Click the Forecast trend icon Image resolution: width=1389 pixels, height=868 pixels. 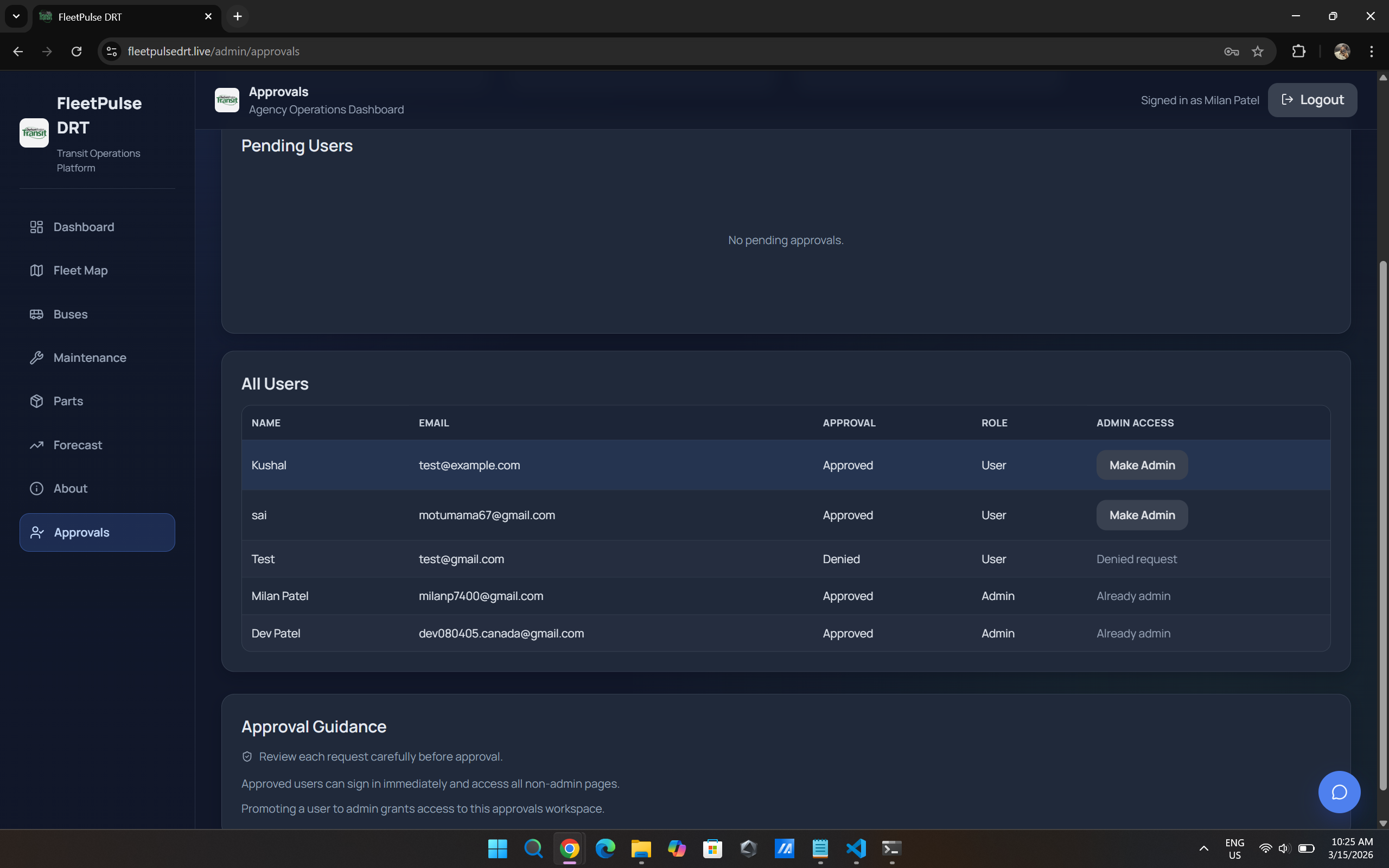tap(37, 445)
